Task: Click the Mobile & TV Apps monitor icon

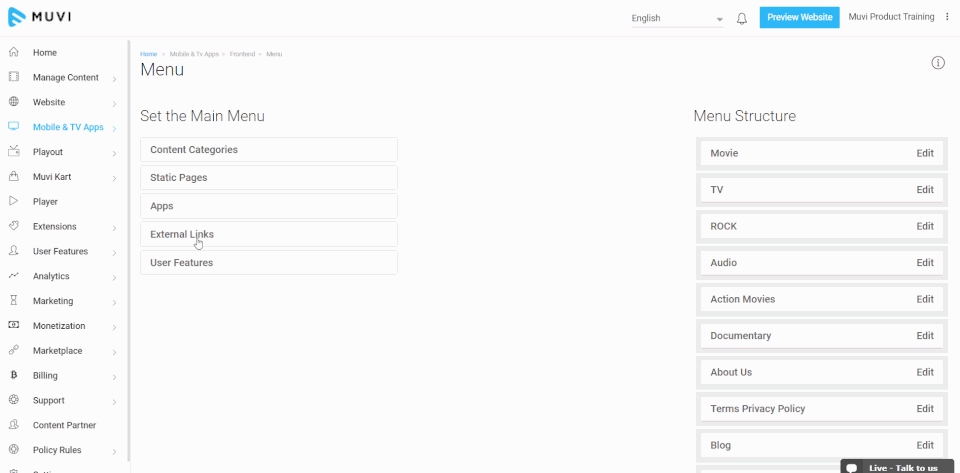Action: pos(13,127)
